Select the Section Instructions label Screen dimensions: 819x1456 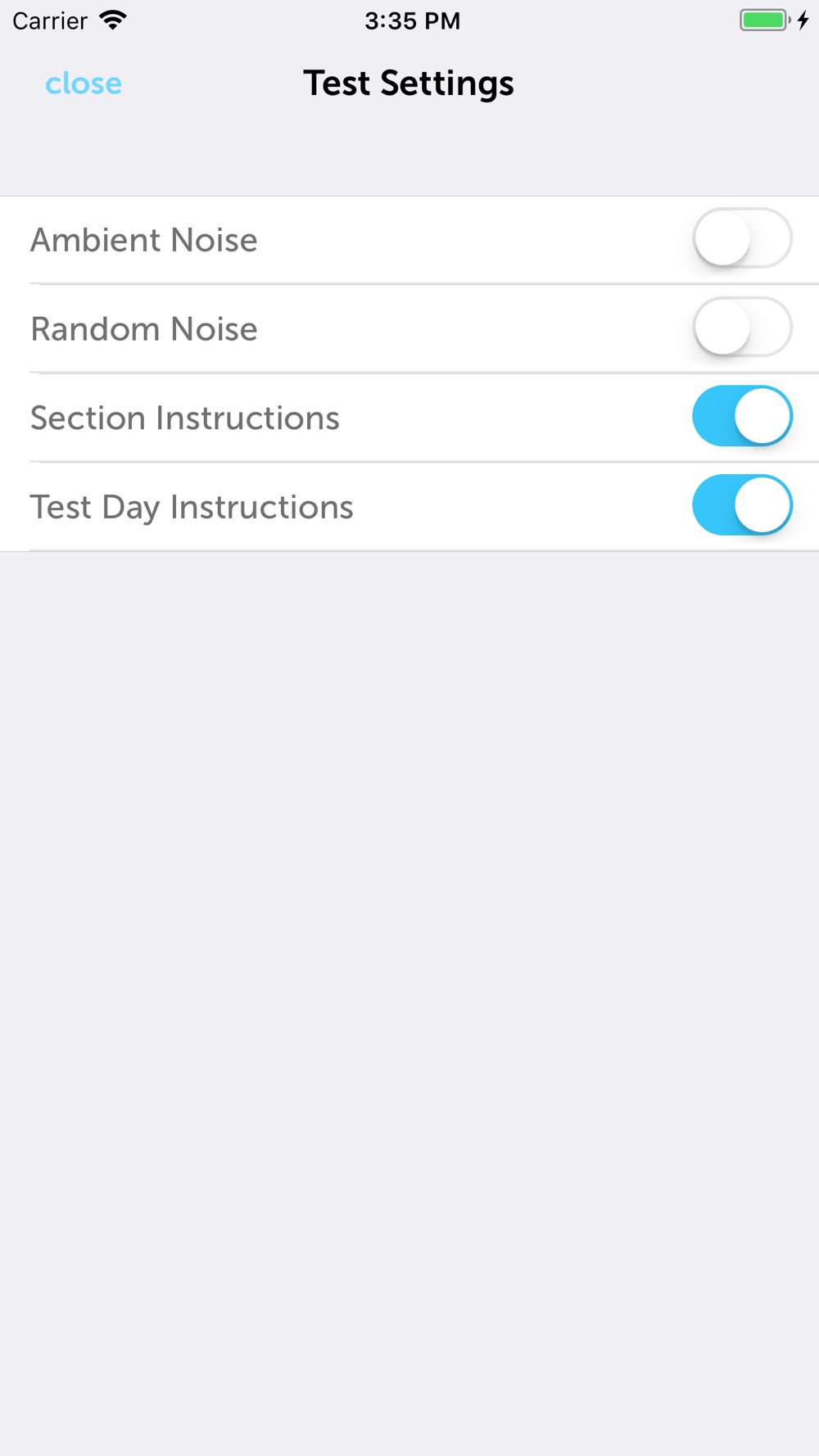tap(185, 418)
